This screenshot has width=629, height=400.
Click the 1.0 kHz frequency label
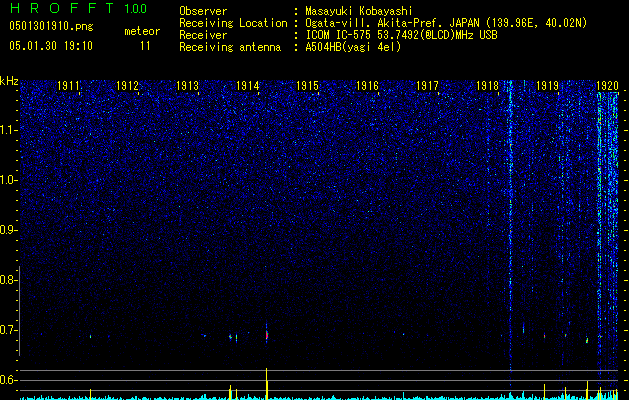pos(8,180)
